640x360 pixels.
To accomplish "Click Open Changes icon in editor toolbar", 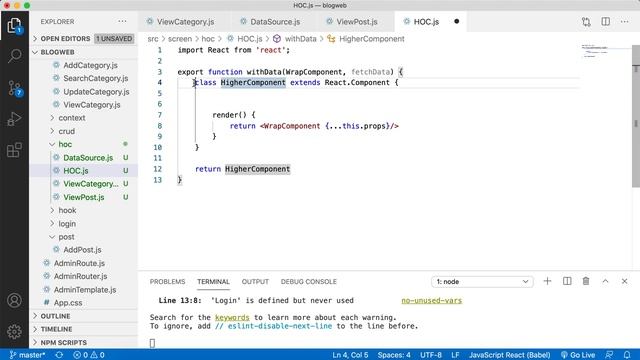I will pos(586,22).
